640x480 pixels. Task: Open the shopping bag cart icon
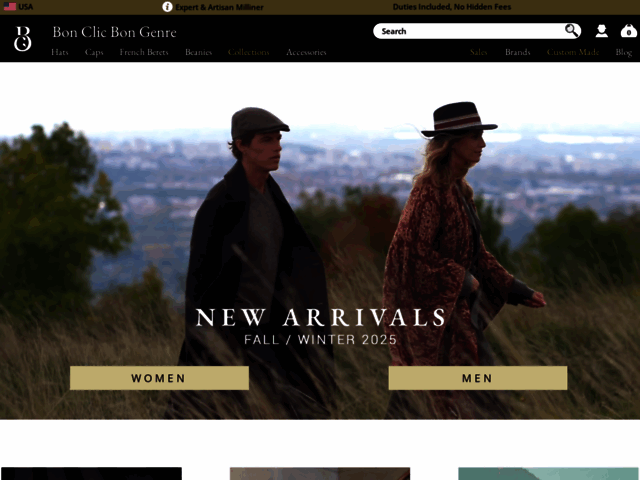[x=629, y=31]
